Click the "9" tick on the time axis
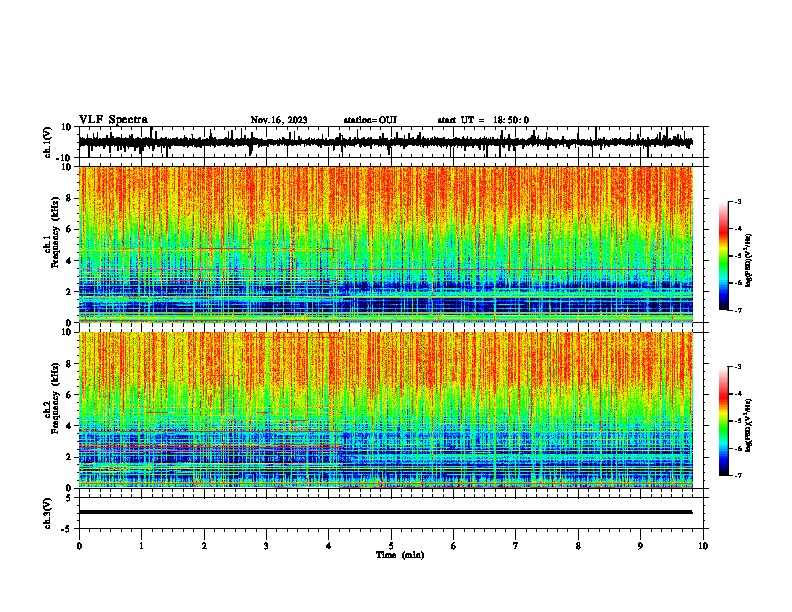This screenshot has height=612, width=792. (x=640, y=546)
